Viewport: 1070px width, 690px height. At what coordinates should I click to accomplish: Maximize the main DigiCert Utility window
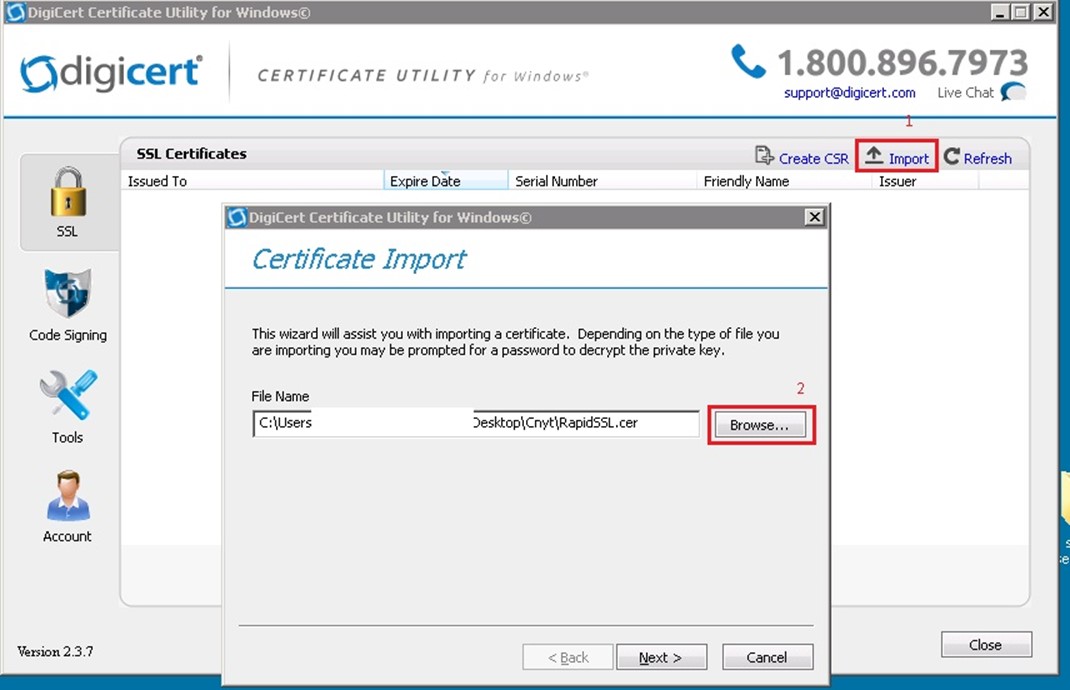click(x=1021, y=12)
